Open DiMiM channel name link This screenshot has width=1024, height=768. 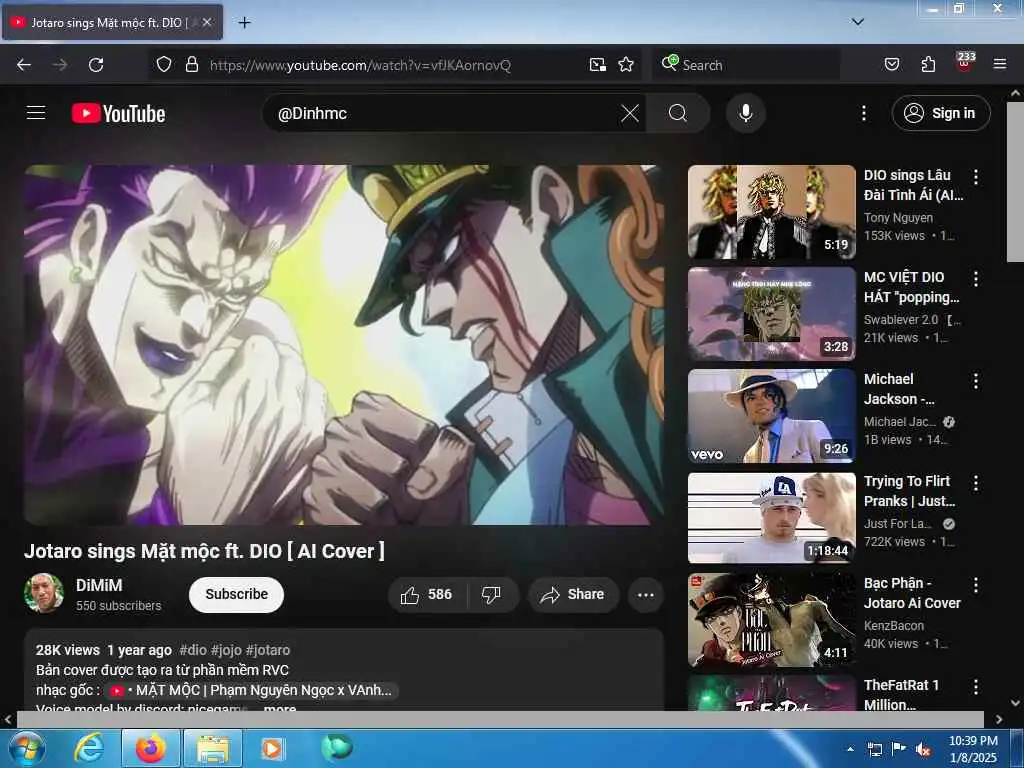(99, 585)
